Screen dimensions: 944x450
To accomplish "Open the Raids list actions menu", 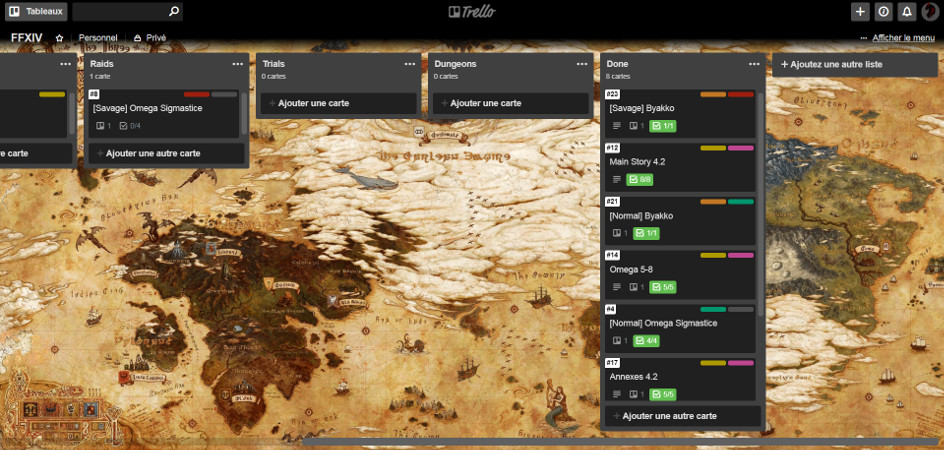I will [x=238, y=64].
